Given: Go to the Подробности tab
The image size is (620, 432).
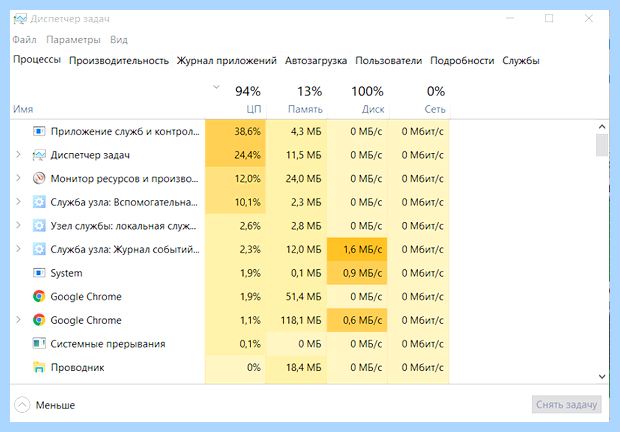Looking at the screenshot, I should (x=462, y=61).
